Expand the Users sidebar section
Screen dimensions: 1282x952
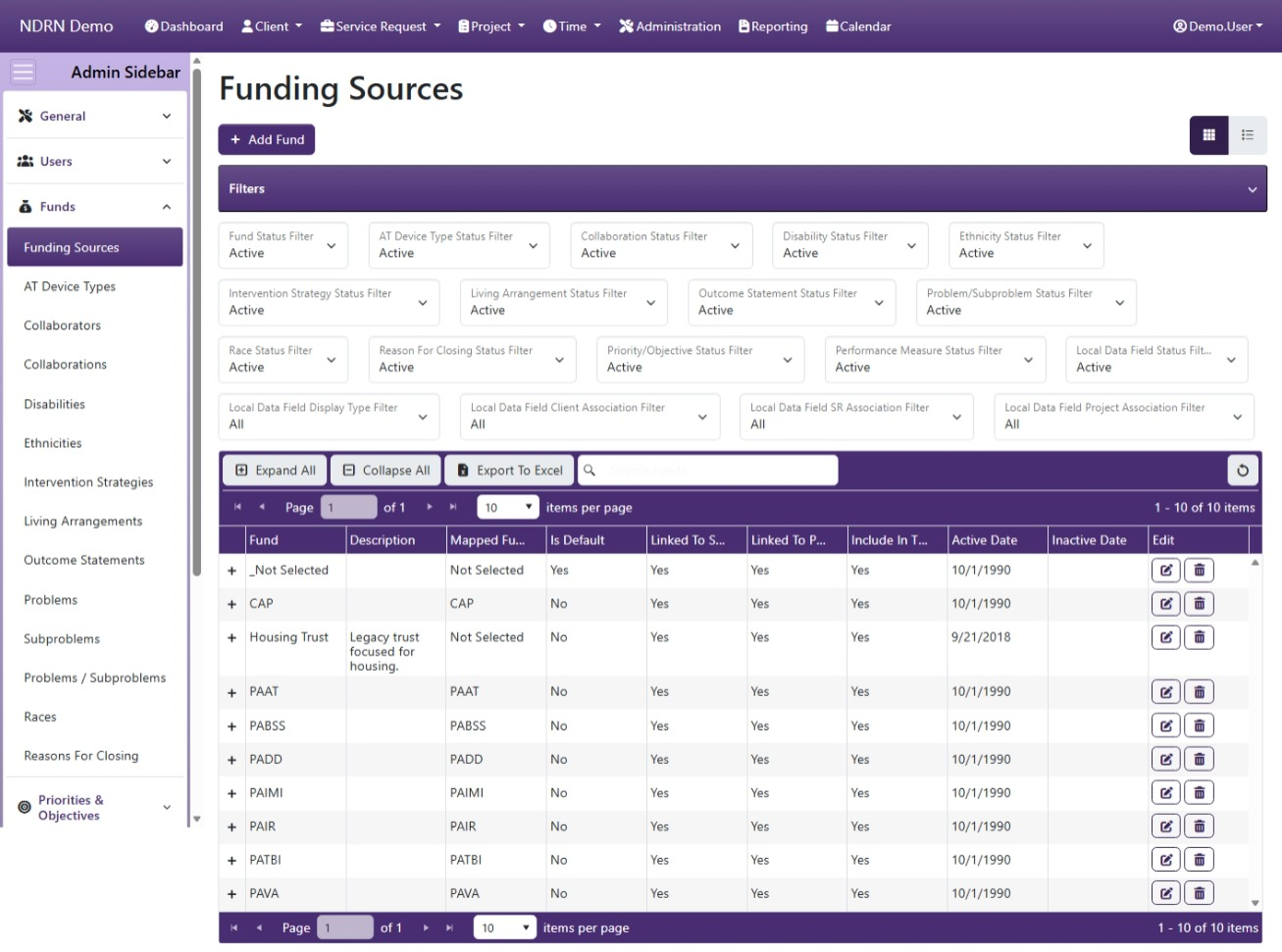tap(95, 161)
